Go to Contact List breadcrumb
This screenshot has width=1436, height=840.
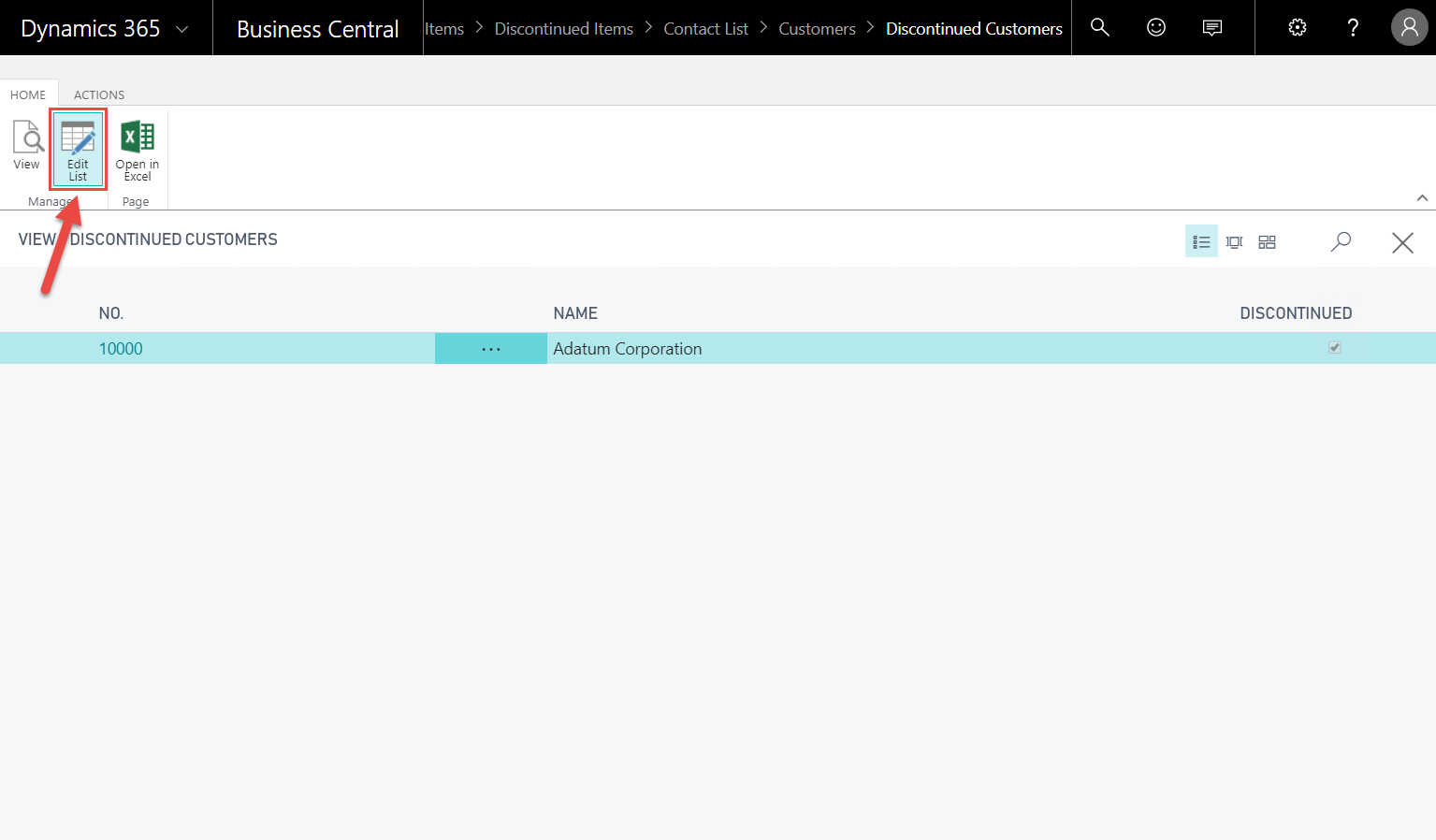pyautogui.click(x=705, y=29)
